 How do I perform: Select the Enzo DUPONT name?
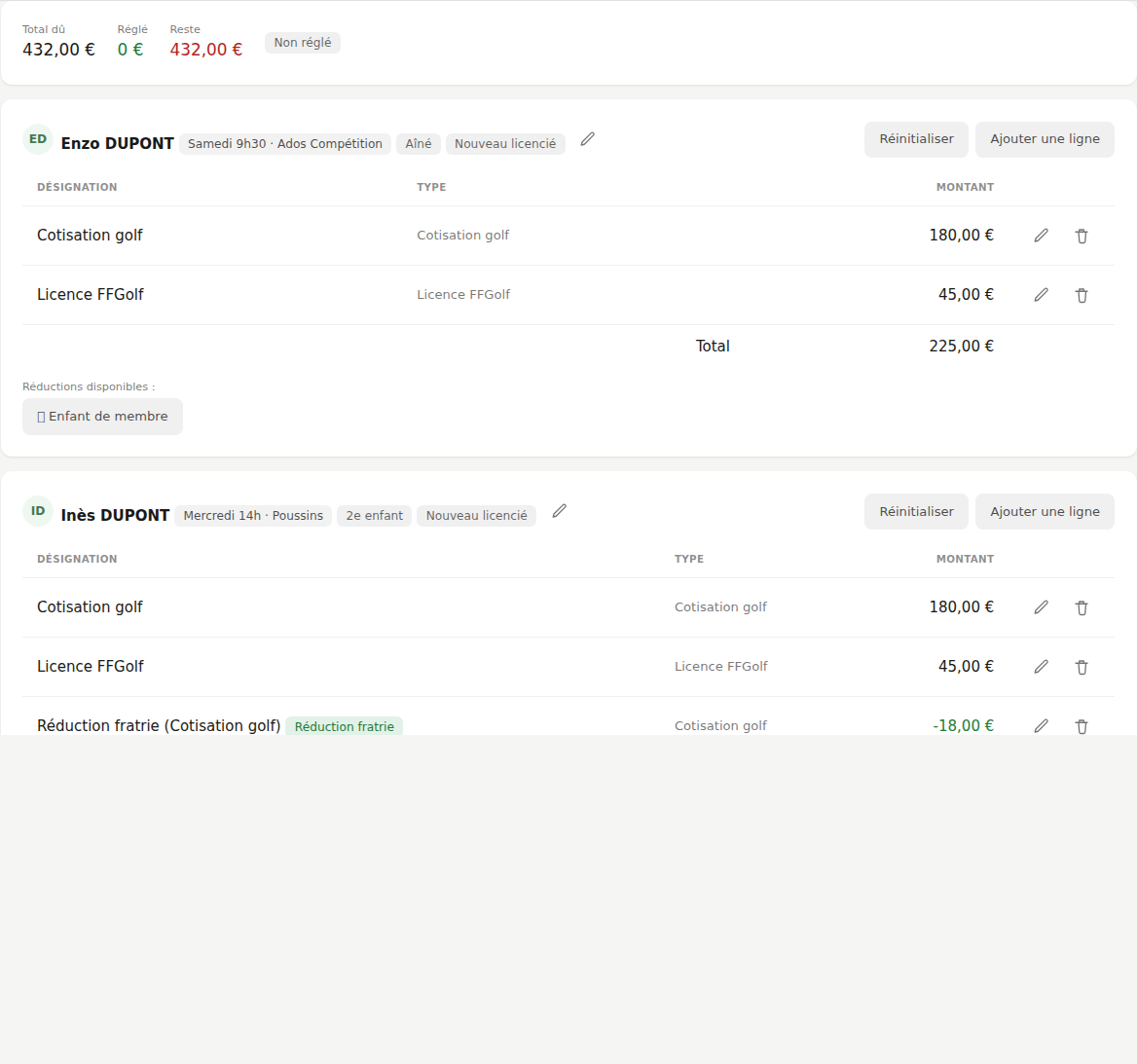pyautogui.click(x=118, y=144)
